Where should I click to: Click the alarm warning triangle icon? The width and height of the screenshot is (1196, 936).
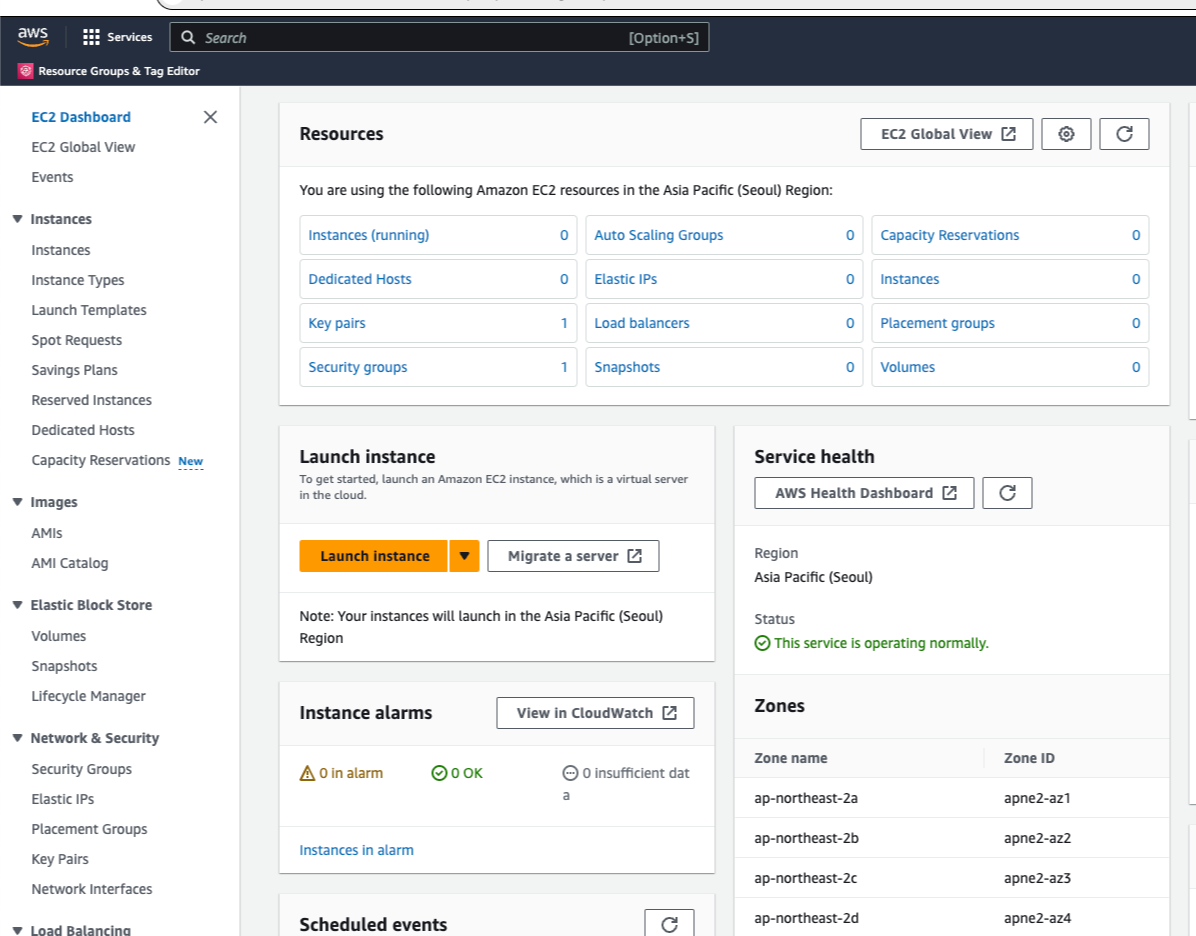tap(307, 773)
